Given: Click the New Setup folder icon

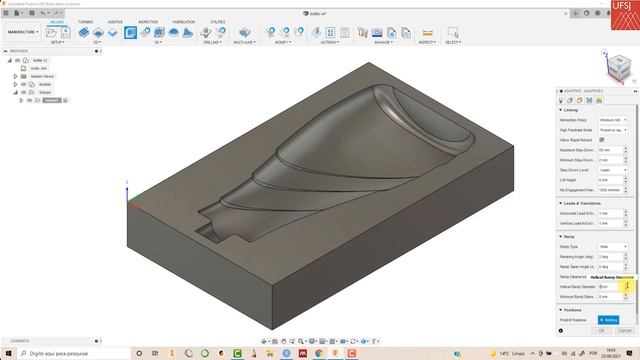Looking at the screenshot, I should [x=52, y=32].
